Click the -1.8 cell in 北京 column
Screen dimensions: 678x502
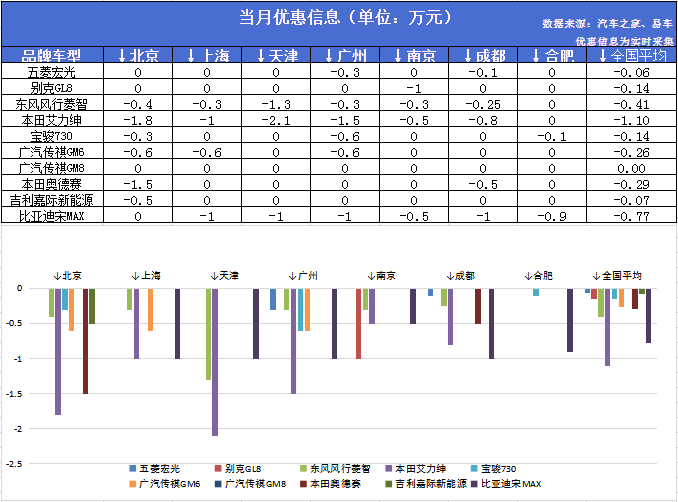(x=138, y=120)
